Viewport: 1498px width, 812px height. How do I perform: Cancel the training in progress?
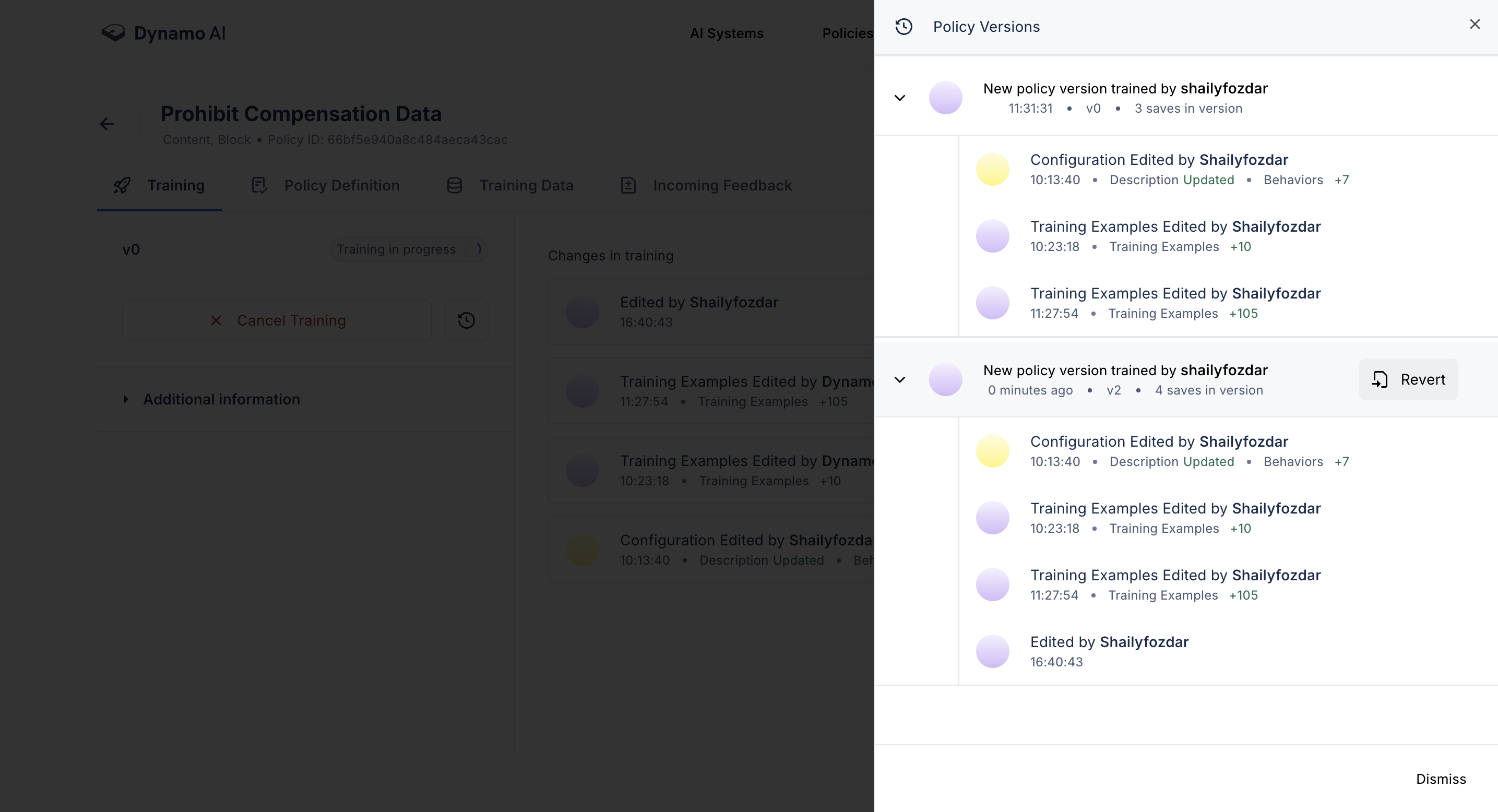tap(277, 320)
